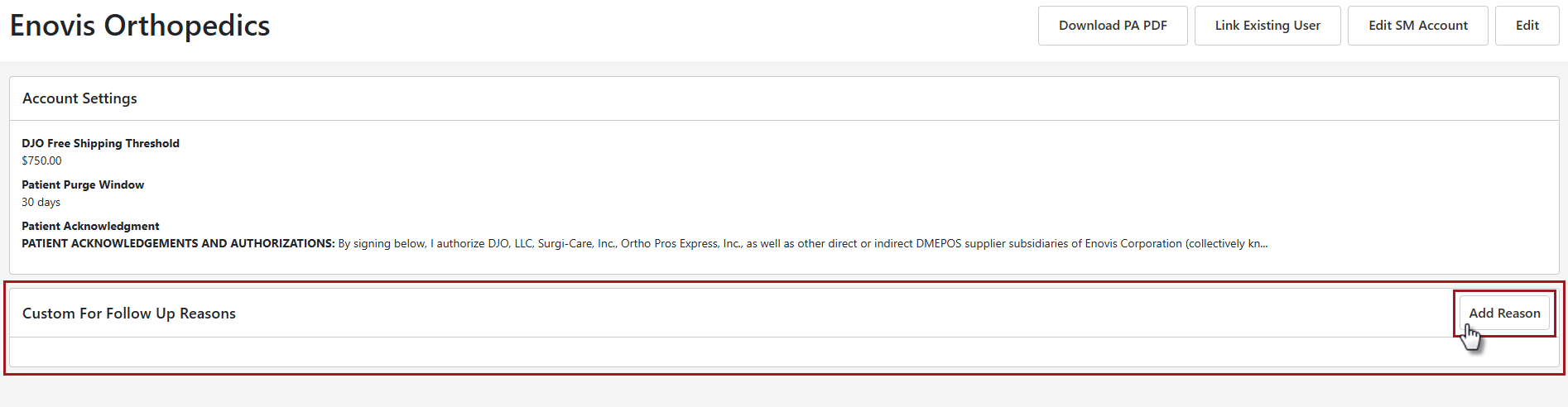1568x407 pixels.
Task: Click the Enovis Orthopedics page title
Action: click(x=140, y=26)
